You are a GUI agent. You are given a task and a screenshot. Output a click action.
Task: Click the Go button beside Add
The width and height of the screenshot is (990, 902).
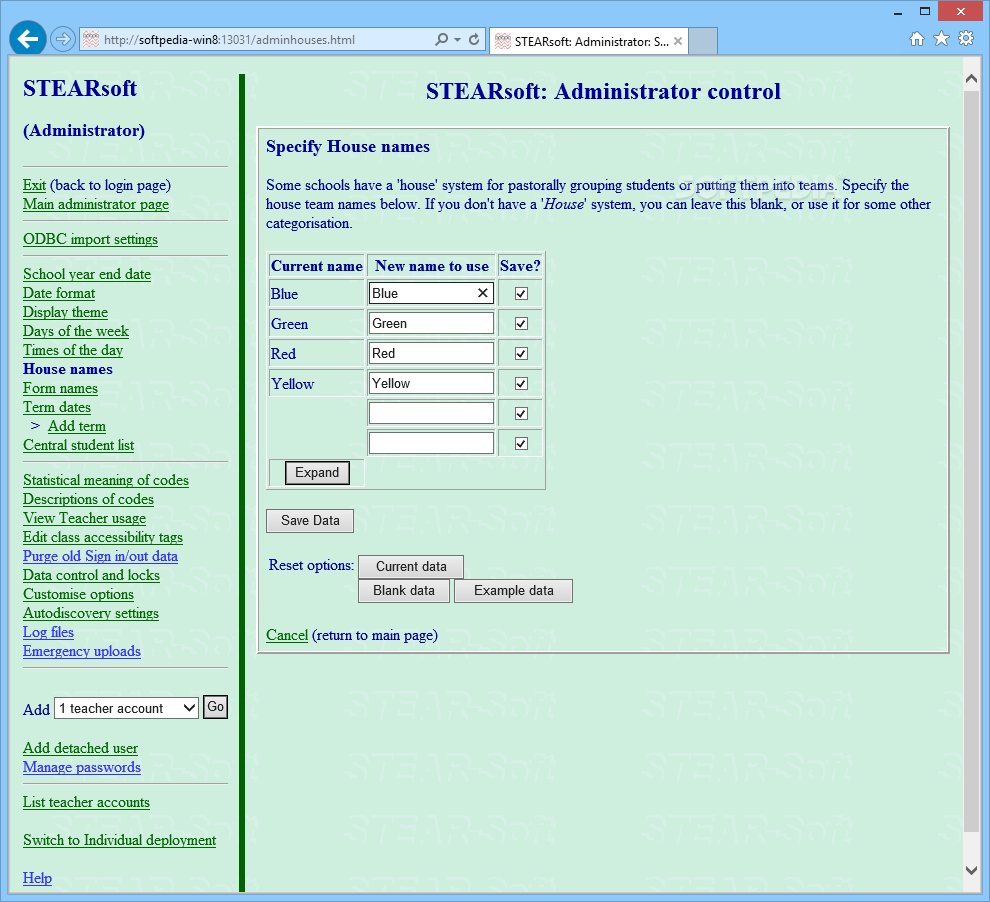215,707
